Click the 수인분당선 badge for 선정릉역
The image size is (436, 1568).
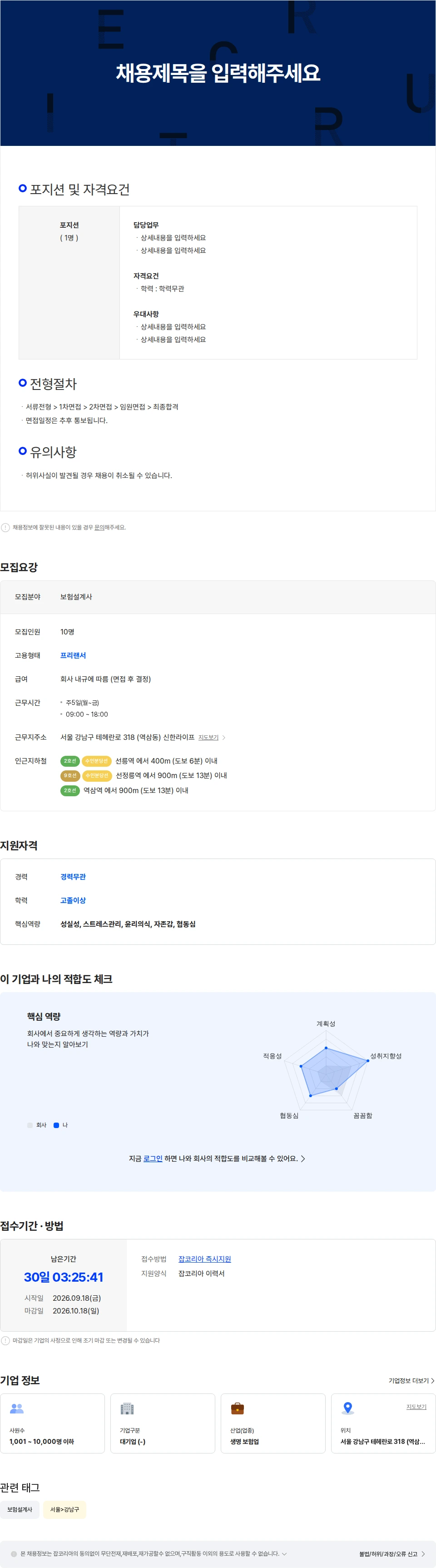pyautogui.click(x=97, y=775)
